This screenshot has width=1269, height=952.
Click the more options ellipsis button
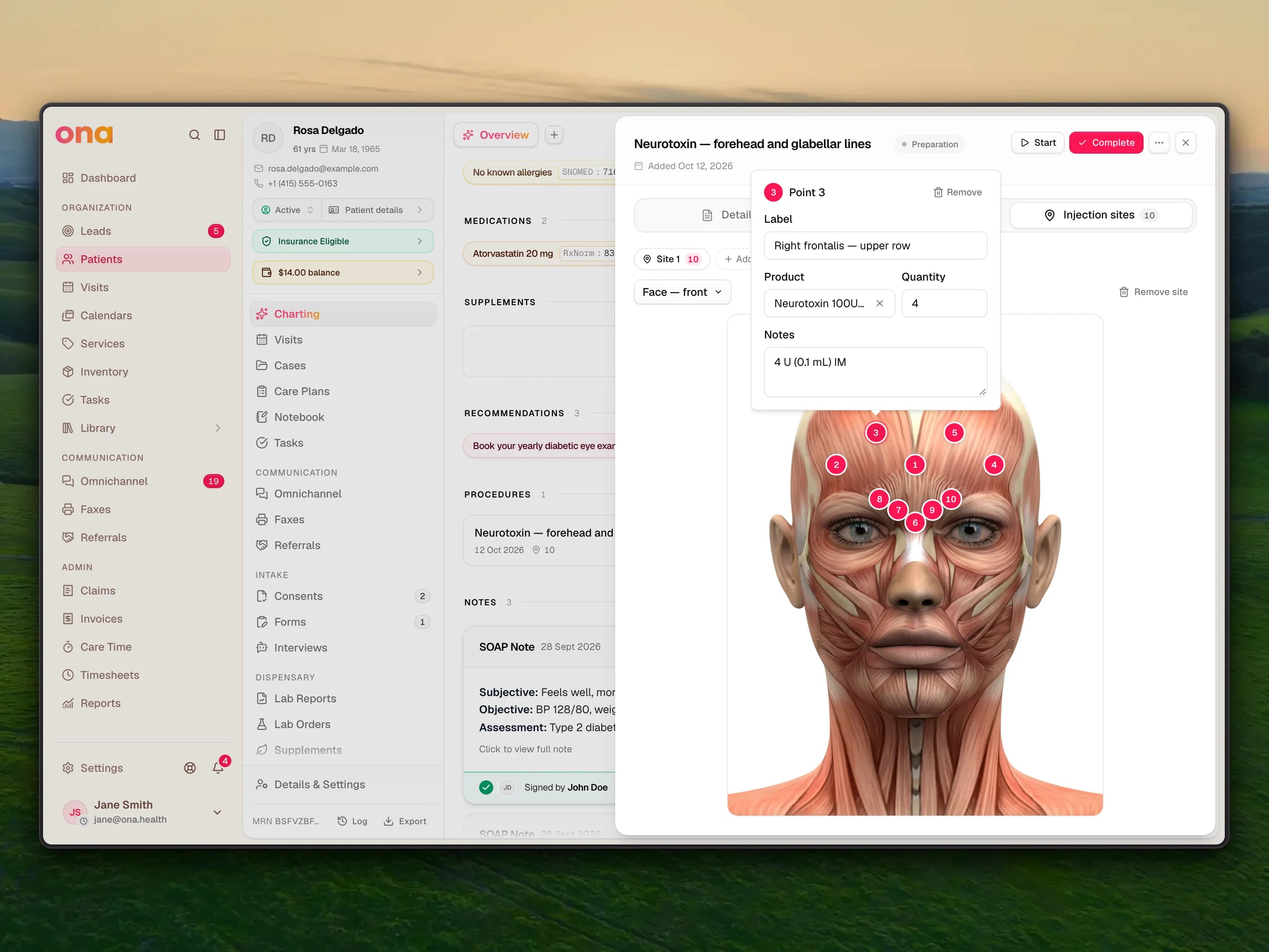1159,143
